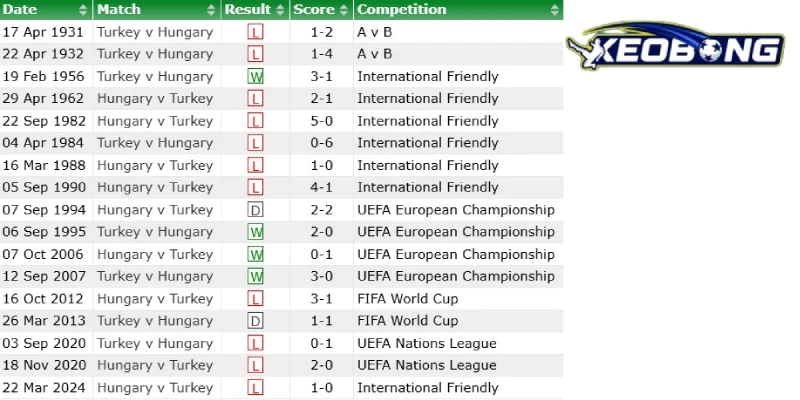This screenshot has height=400, width=800.
Task: Click the W result badge for 19 Feb 1956
Action: pyautogui.click(x=256, y=77)
